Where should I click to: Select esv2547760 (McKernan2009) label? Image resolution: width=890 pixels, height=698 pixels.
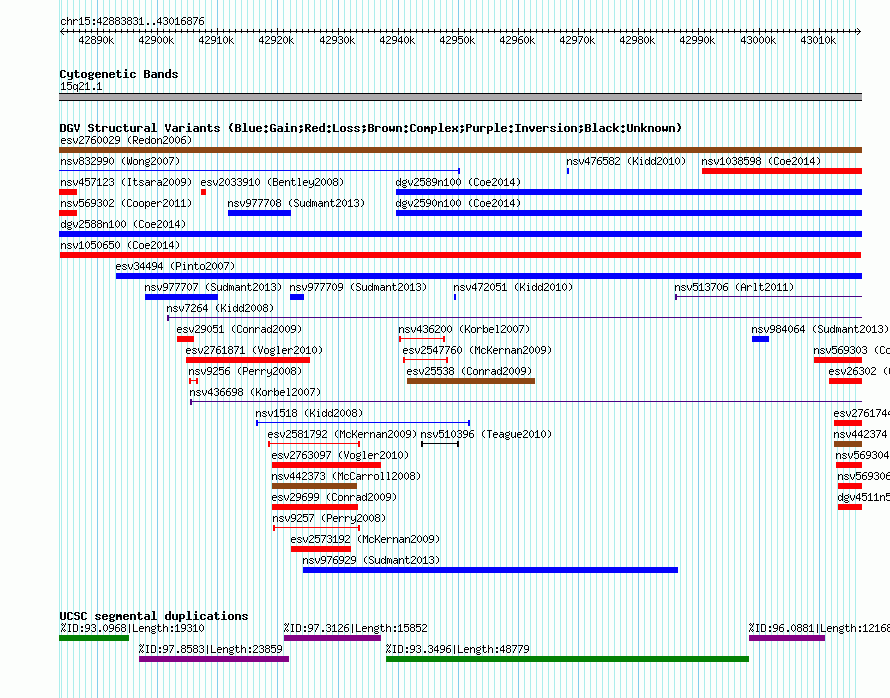(x=477, y=350)
